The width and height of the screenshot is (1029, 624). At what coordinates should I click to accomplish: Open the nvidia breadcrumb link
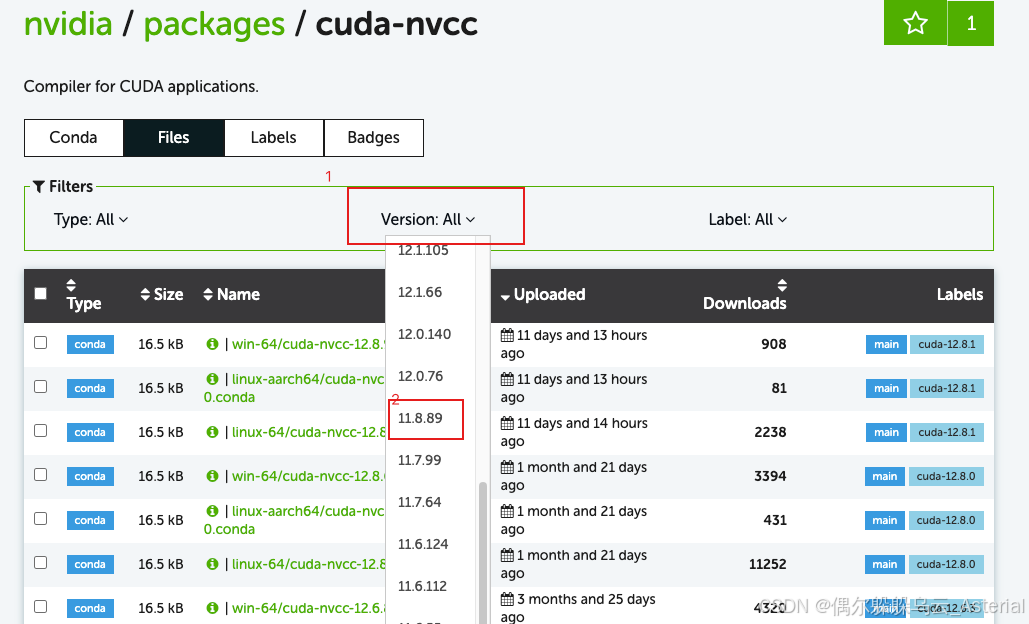pos(68,24)
